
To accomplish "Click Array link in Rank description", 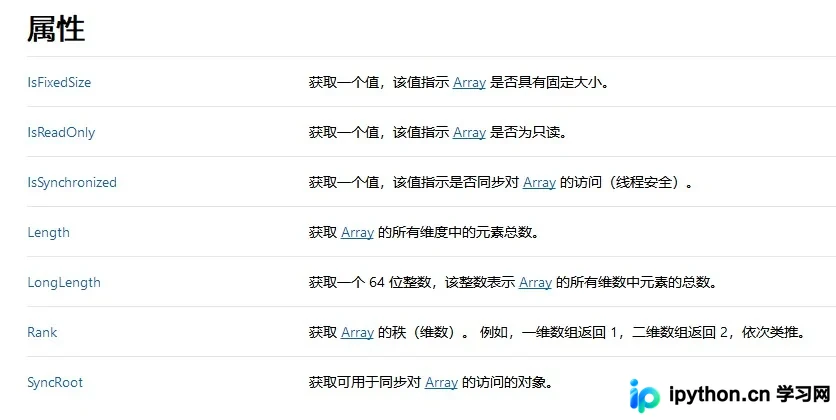I will coord(357,333).
